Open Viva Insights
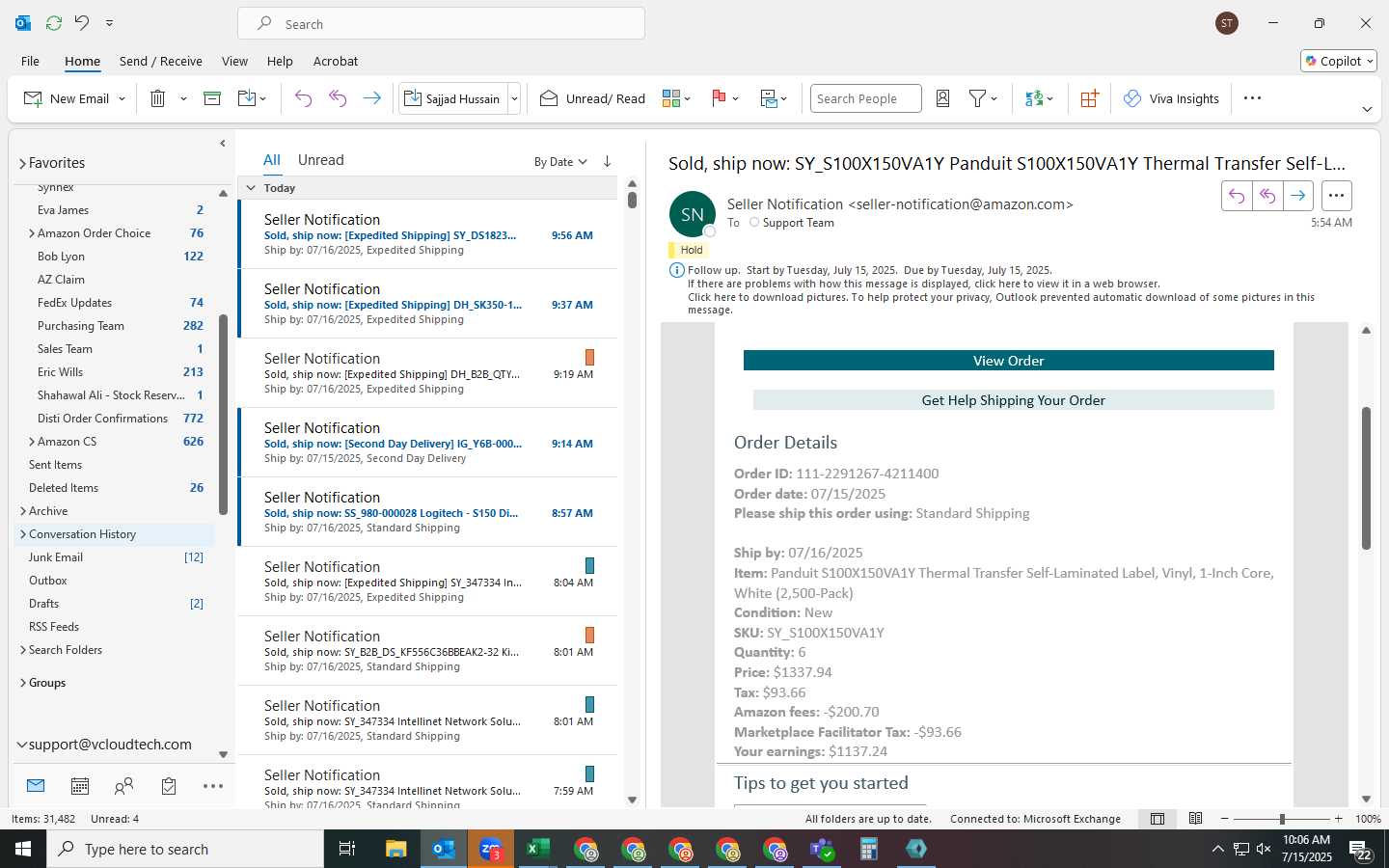The width and height of the screenshot is (1389, 868). tap(1171, 98)
